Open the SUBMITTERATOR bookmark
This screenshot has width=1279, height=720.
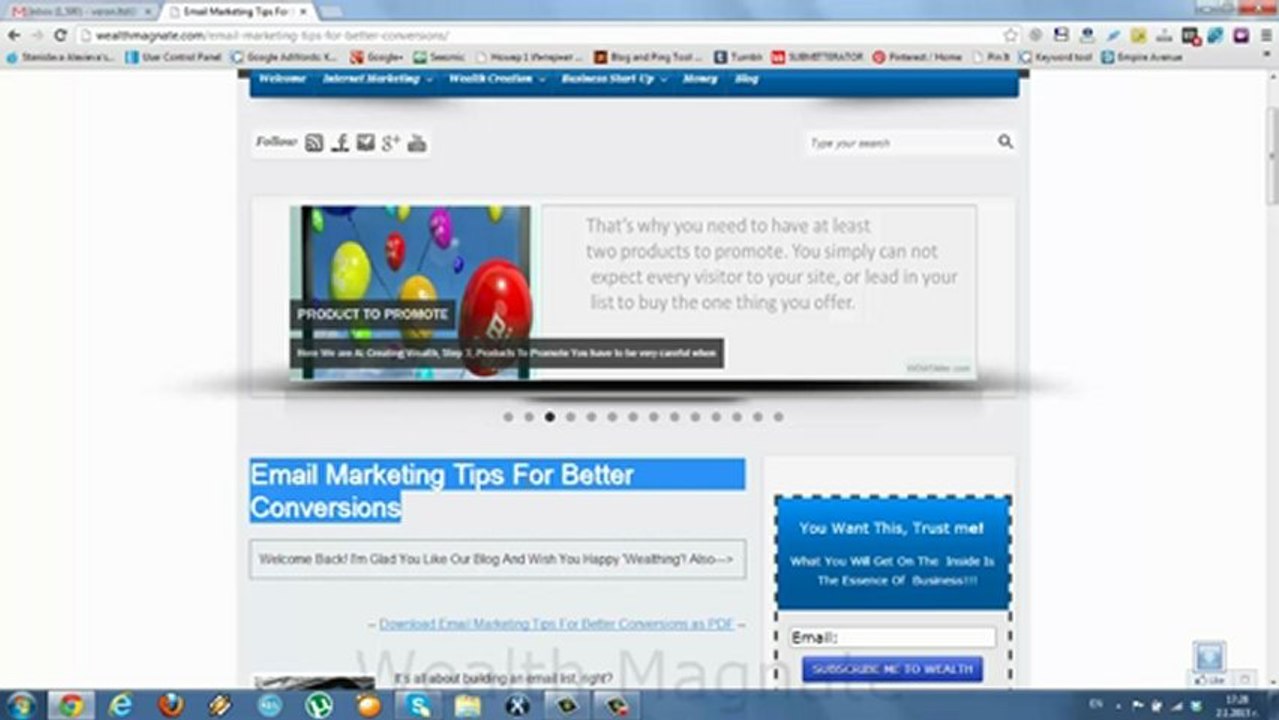pyautogui.click(x=817, y=58)
